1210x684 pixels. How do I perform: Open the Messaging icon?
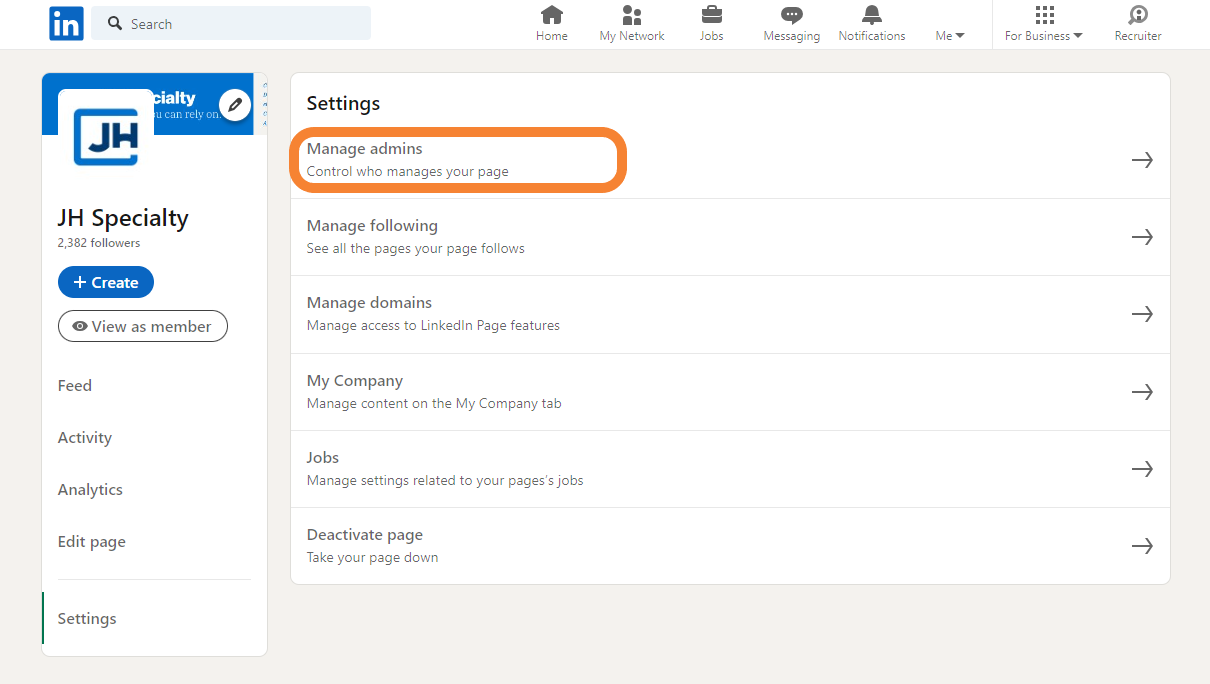[792, 15]
